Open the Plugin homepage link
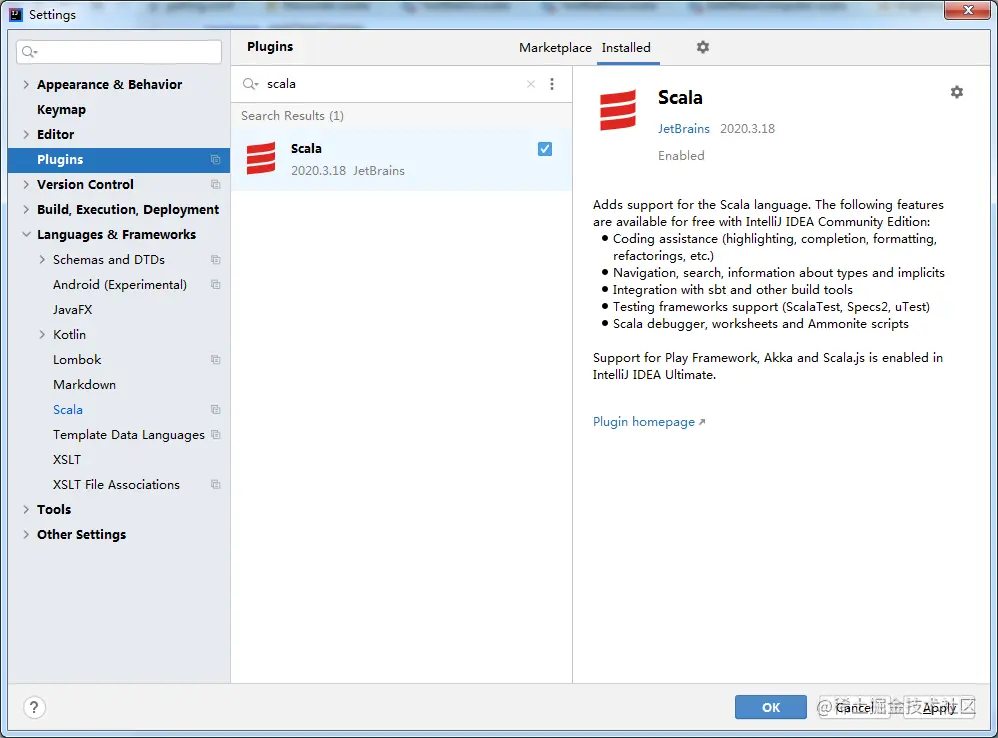 (649, 422)
